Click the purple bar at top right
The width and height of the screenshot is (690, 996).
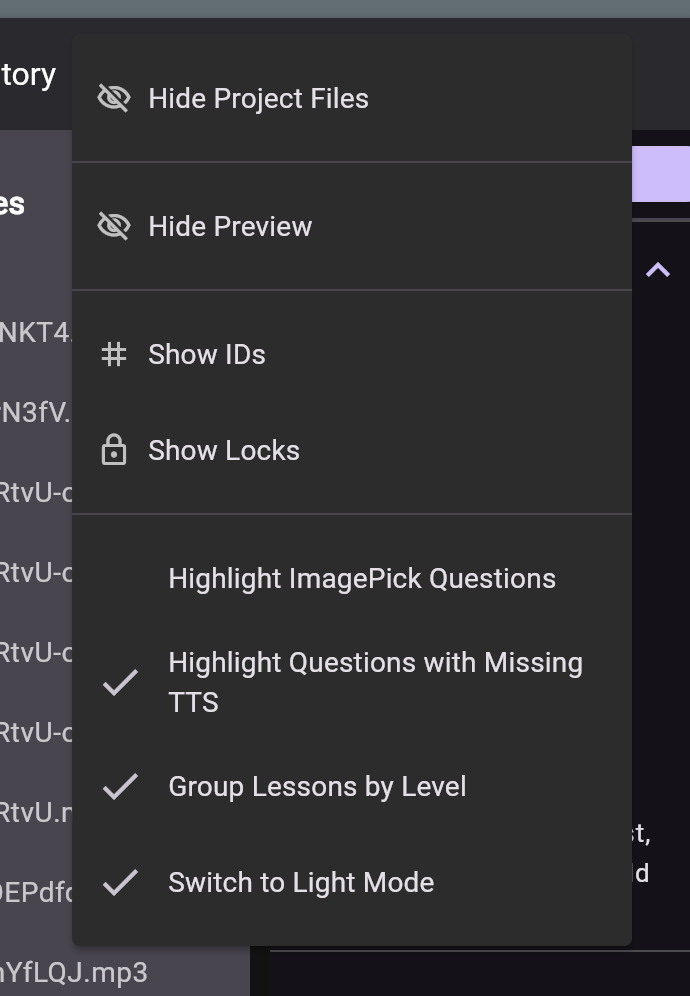coord(661,174)
